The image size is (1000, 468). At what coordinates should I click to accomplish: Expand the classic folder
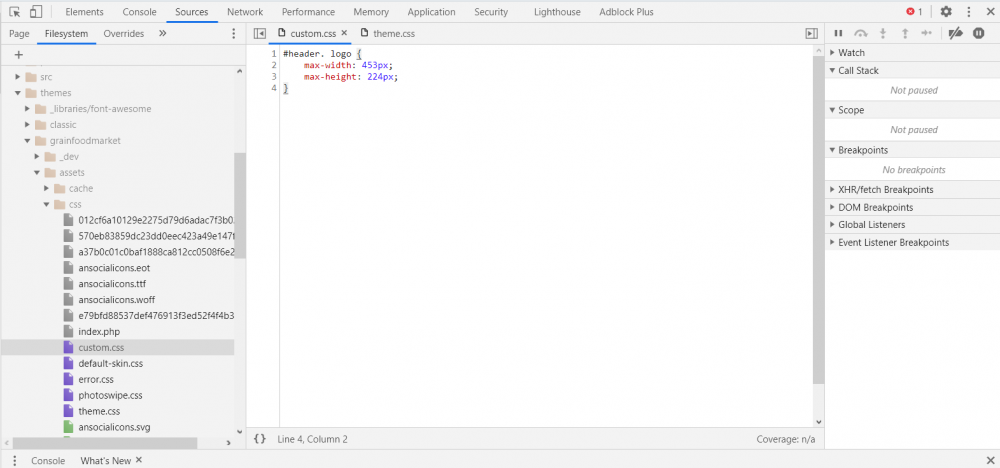click(x=27, y=125)
